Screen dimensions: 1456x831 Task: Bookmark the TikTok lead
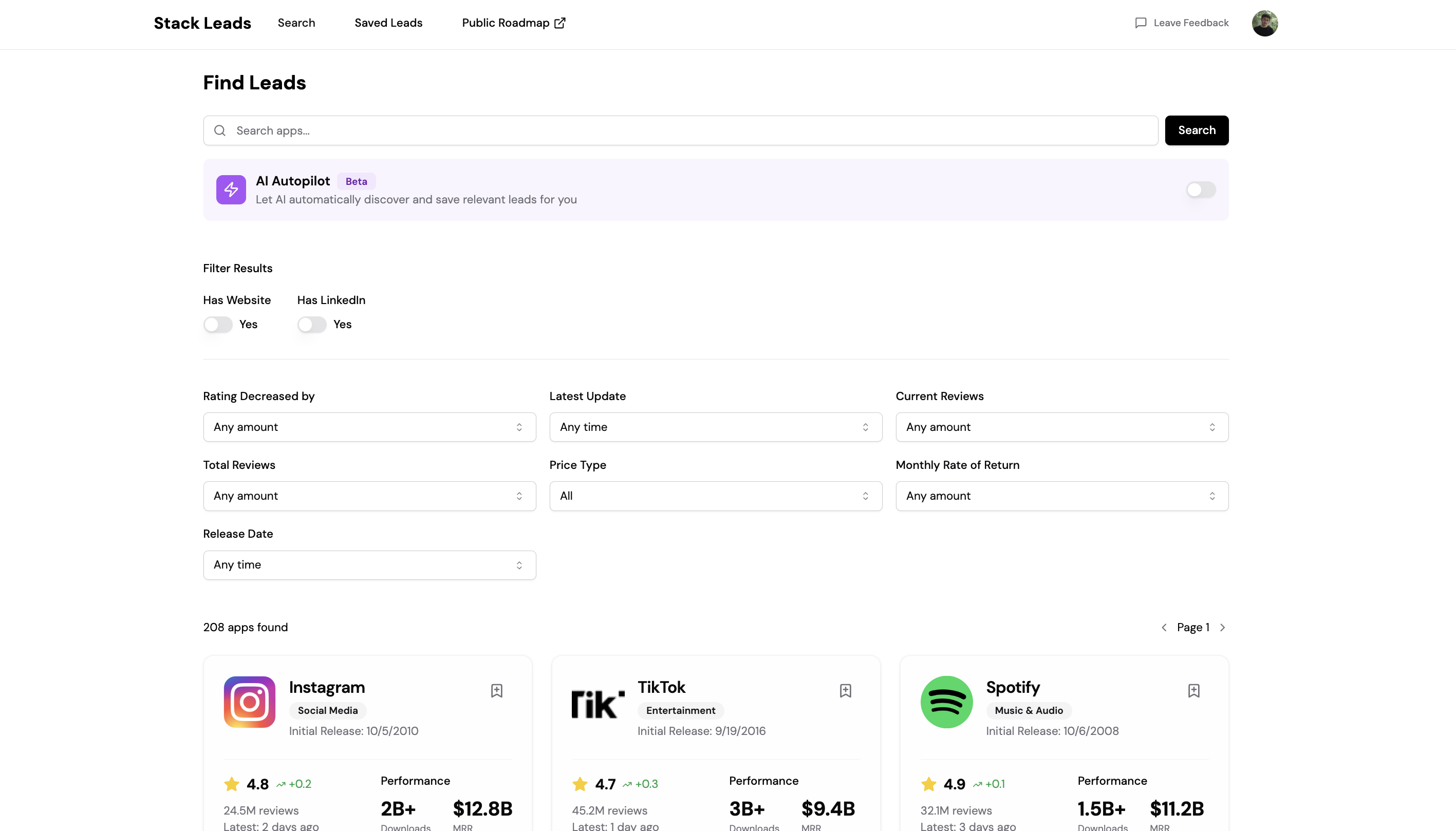tap(845, 691)
